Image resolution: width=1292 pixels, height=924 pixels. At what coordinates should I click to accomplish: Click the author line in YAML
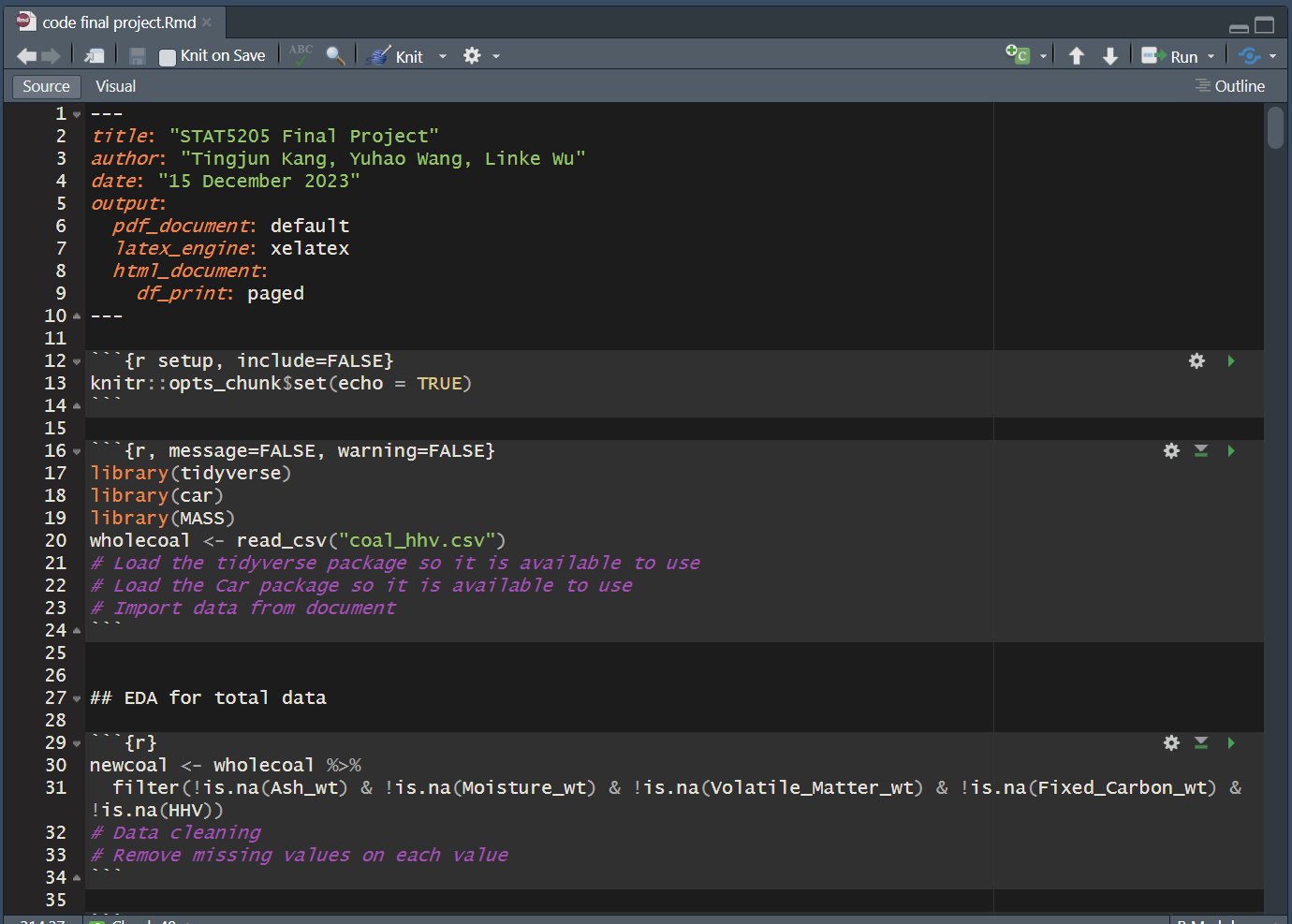[338, 158]
